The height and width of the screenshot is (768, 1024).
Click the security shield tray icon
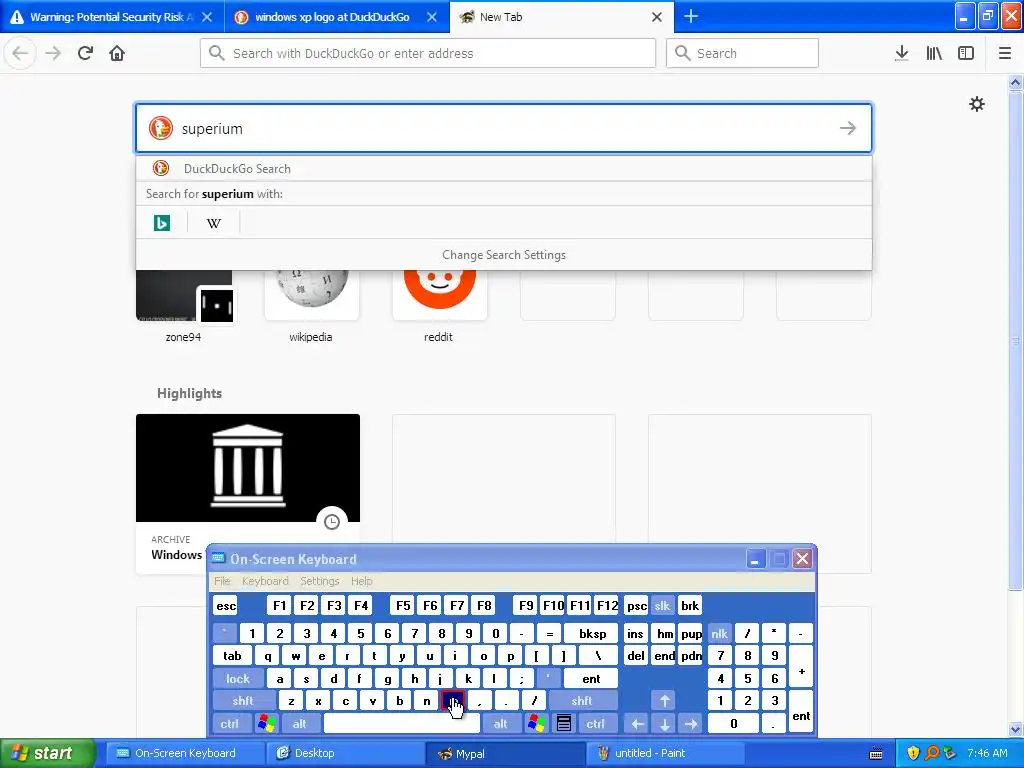[913, 753]
